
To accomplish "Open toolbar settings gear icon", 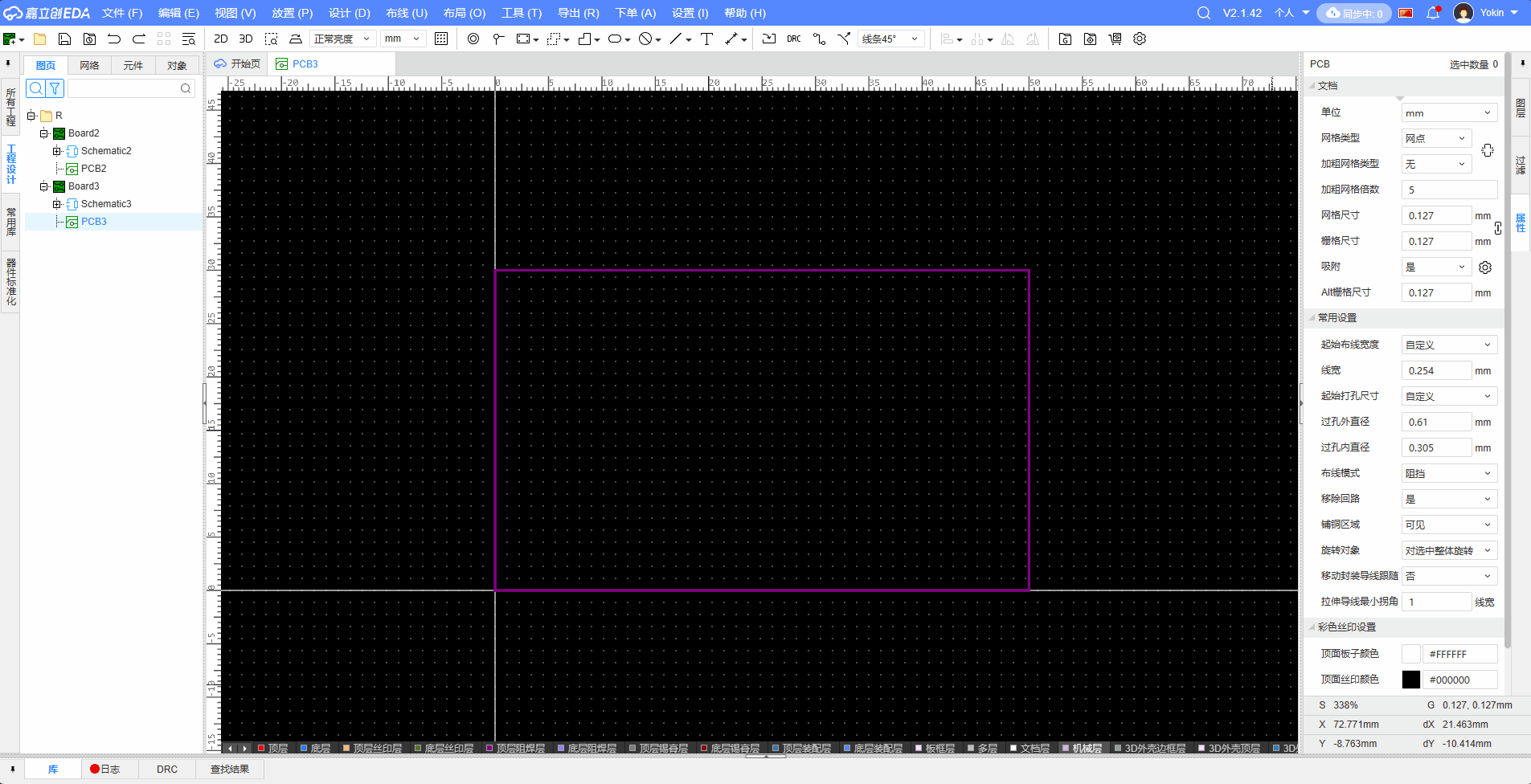I will (1140, 39).
